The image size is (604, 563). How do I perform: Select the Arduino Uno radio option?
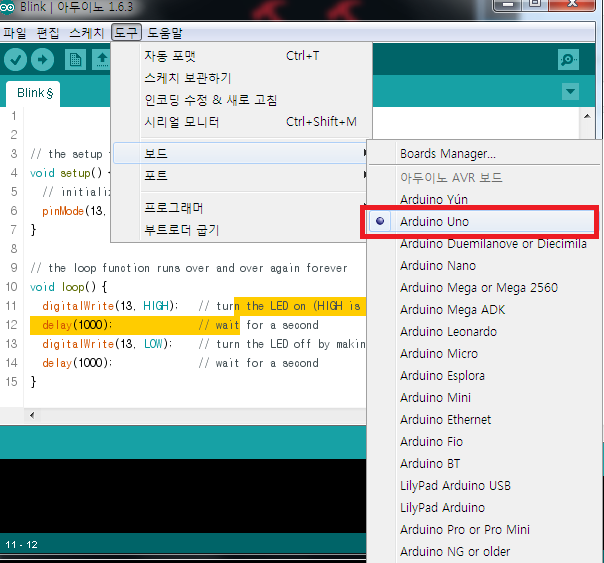tap(482, 221)
